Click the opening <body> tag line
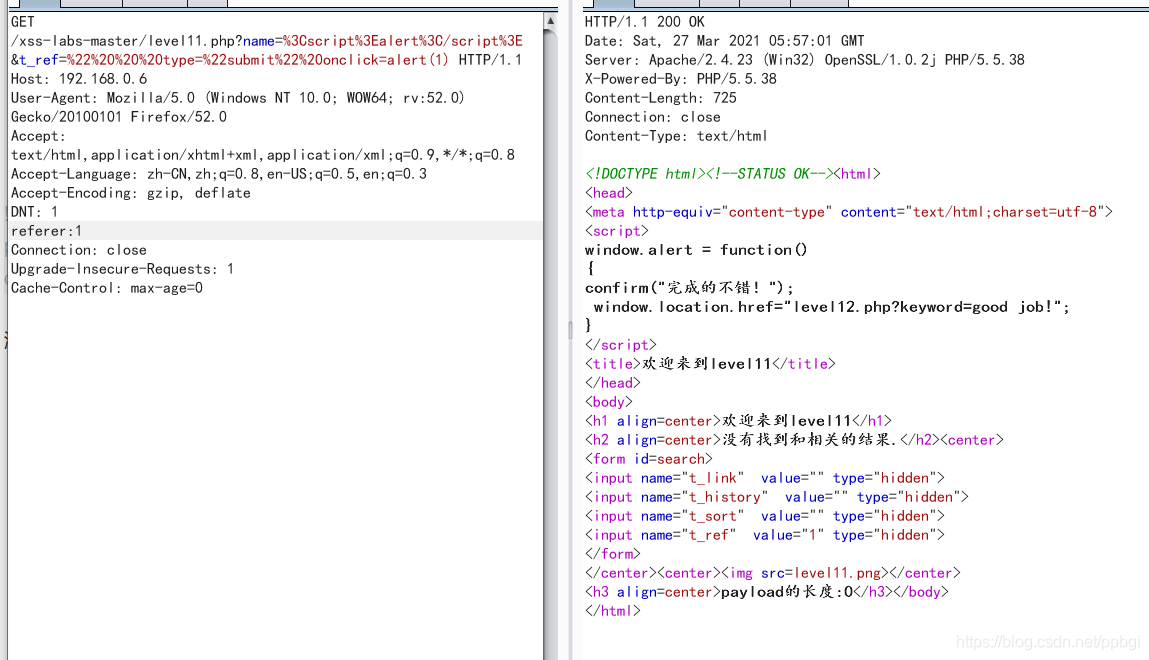The height and width of the screenshot is (660, 1149). [x=609, y=403]
